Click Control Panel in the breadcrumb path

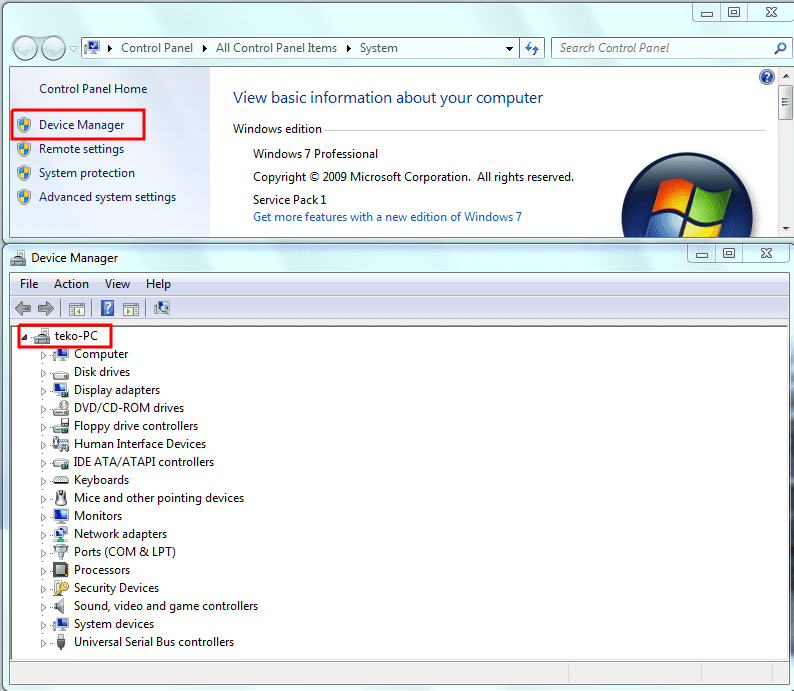tap(157, 48)
